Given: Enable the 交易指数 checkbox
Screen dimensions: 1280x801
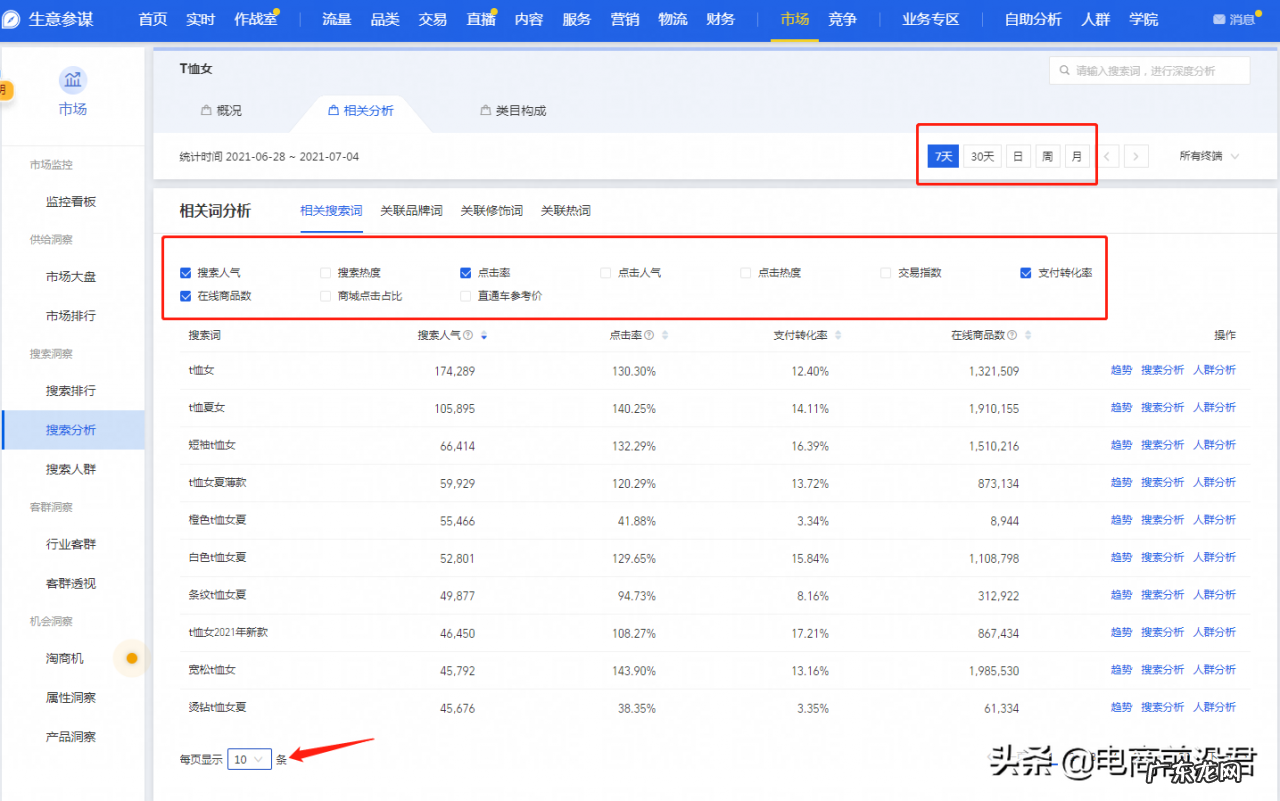Looking at the screenshot, I should [x=885, y=271].
